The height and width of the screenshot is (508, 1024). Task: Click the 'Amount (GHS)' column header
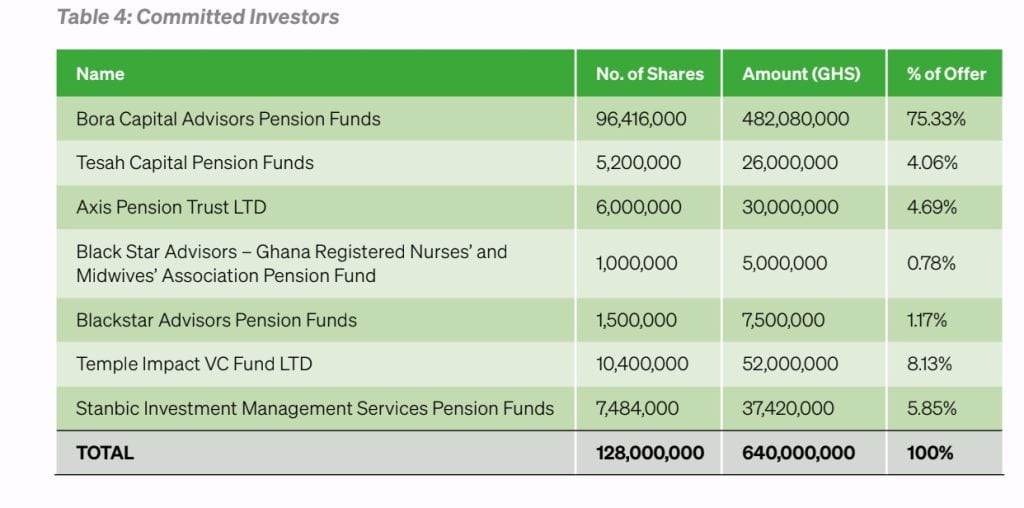(800, 73)
